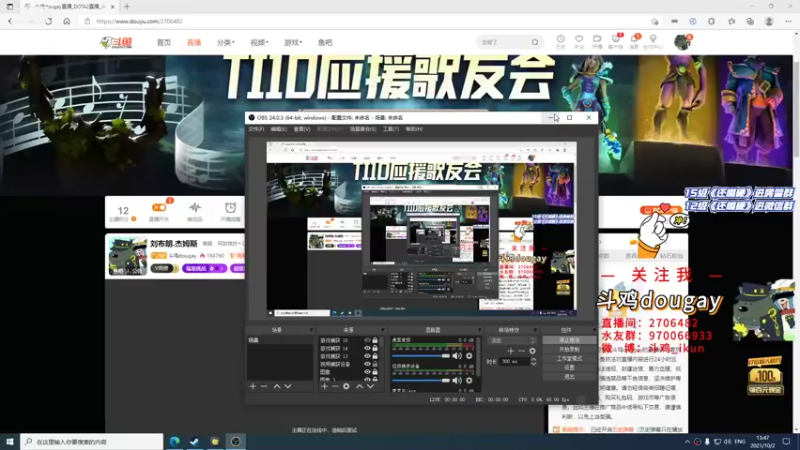Open source properties gear in Sources panel
Image resolution: width=800 pixels, height=450 pixels.
pyautogui.click(x=346, y=387)
